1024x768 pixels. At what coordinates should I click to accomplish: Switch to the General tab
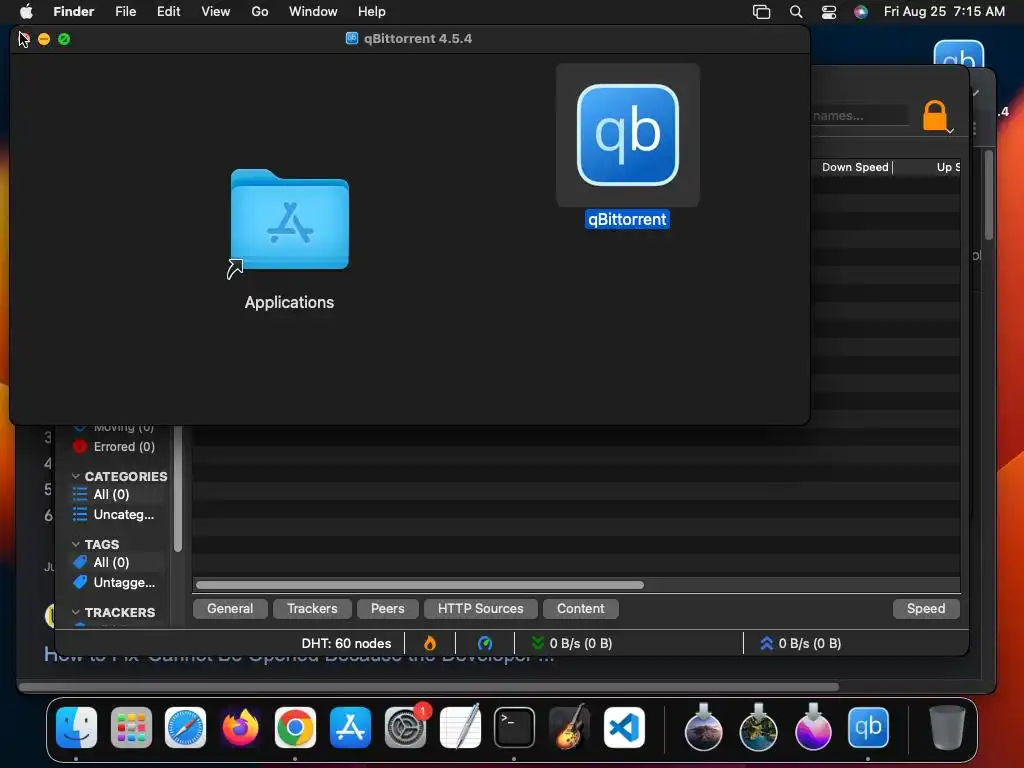tap(230, 609)
